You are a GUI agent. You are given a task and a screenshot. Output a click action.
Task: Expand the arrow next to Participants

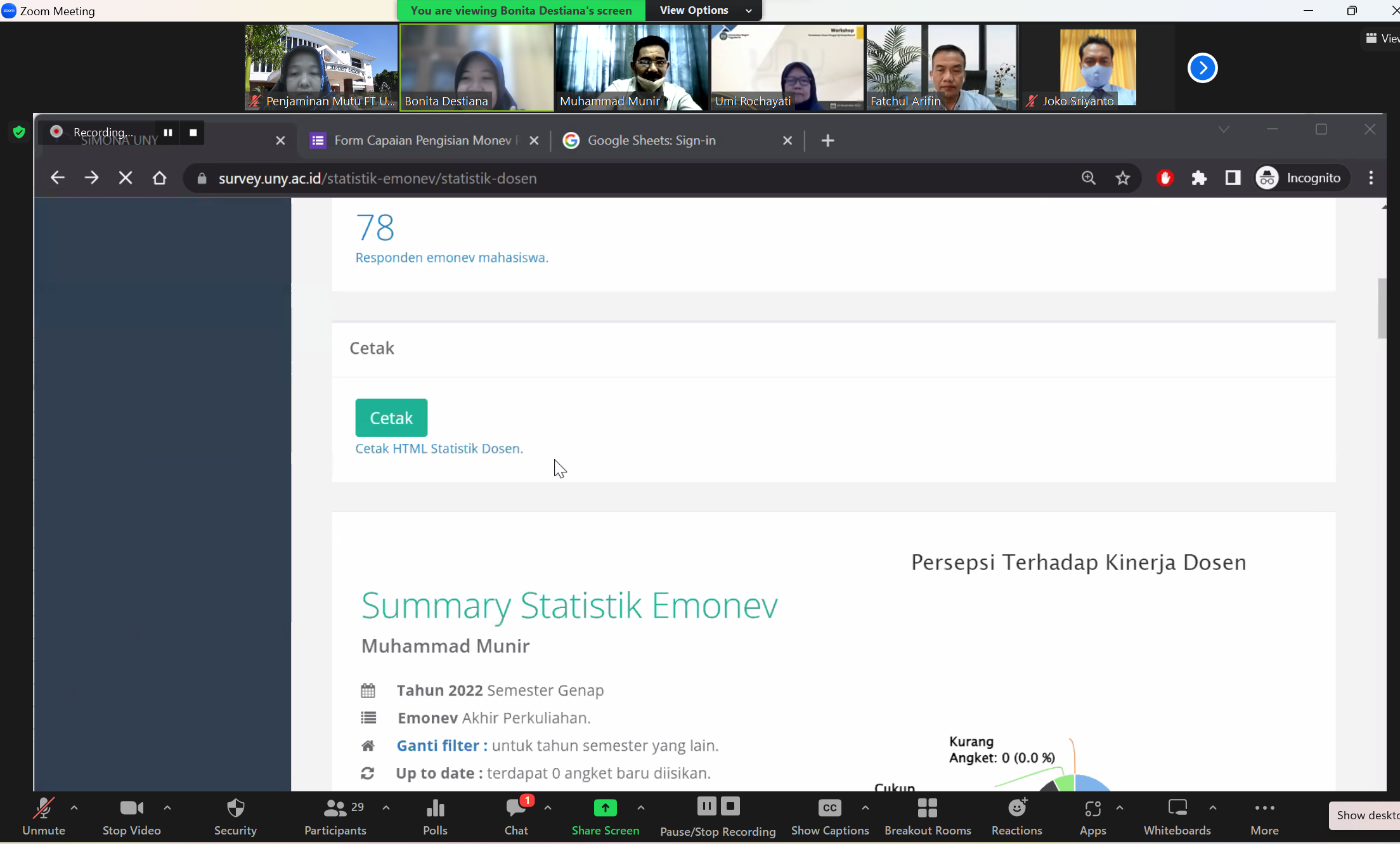(x=386, y=808)
